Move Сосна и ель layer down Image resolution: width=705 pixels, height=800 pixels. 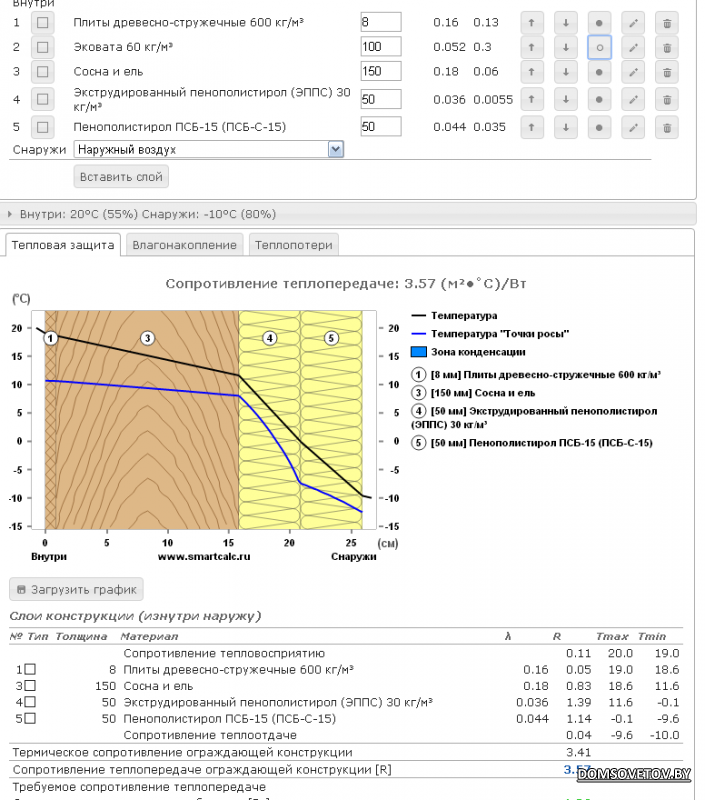tap(566, 72)
